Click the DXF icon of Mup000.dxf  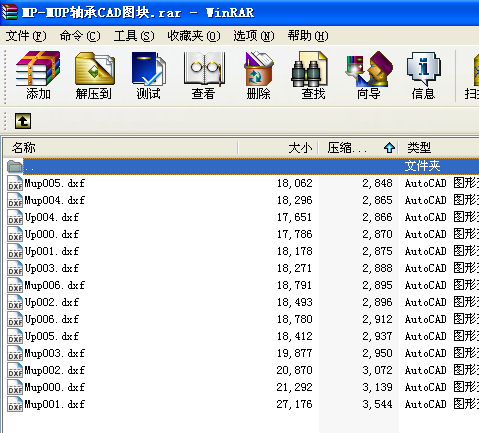(15, 387)
